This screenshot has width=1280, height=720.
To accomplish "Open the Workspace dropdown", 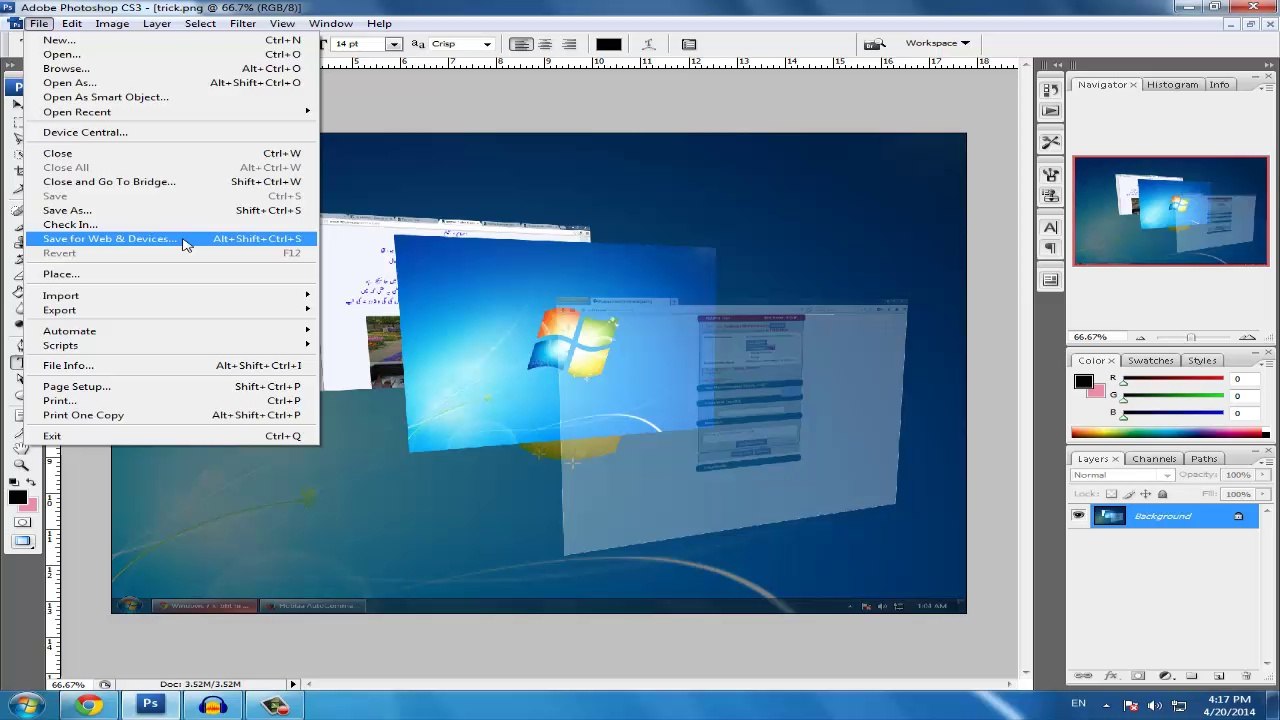I will (x=937, y=43).
